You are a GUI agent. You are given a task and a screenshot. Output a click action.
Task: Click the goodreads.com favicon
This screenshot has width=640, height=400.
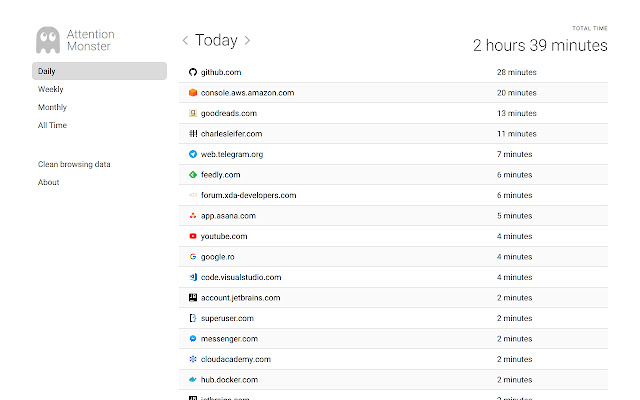click(x=193, y=113)
